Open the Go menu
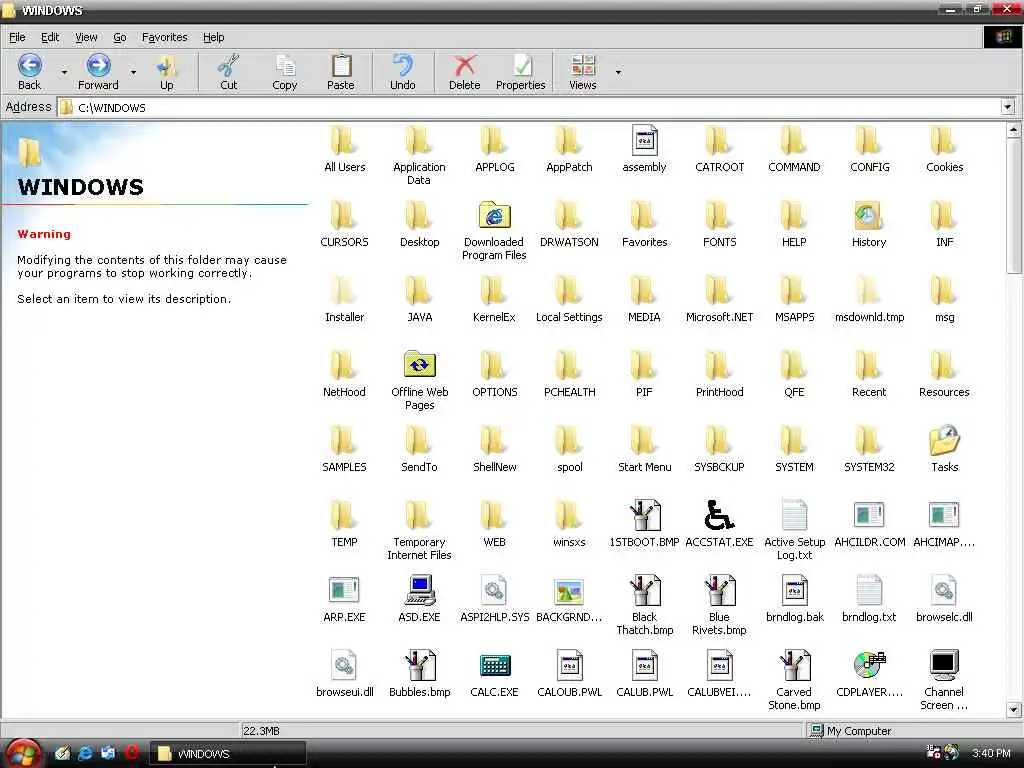 [x=120, y=37]
